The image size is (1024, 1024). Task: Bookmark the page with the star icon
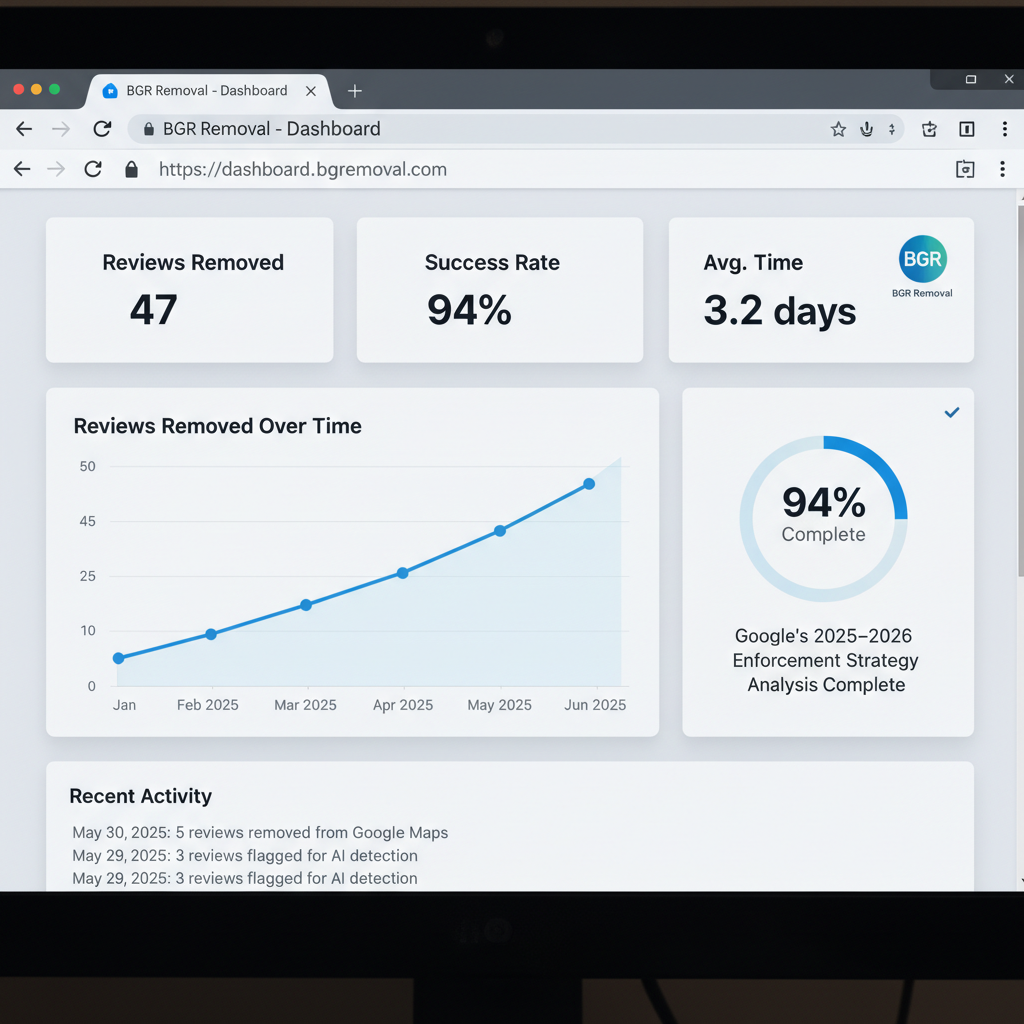[838, 129]
